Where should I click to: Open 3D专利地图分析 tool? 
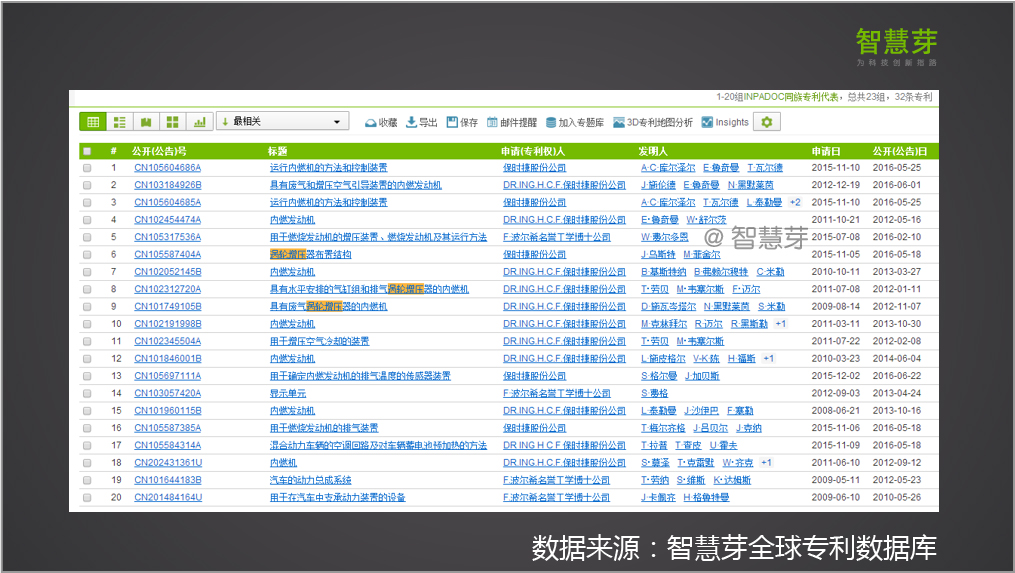652,122
